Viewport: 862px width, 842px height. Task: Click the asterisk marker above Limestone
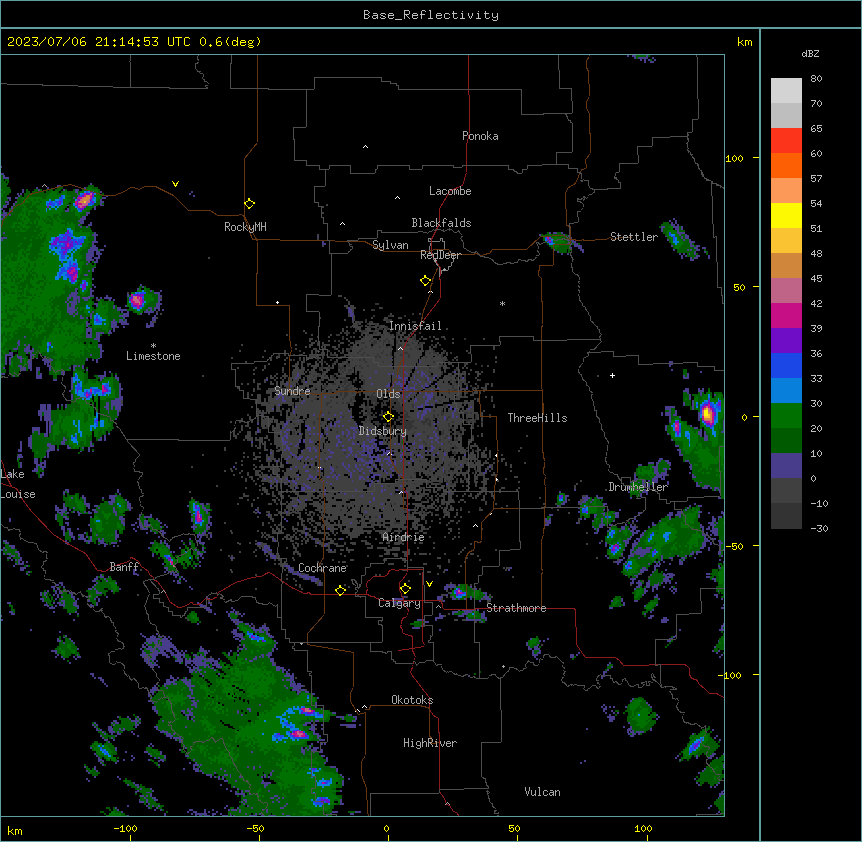pyautogui.click(x=153, y=346)
